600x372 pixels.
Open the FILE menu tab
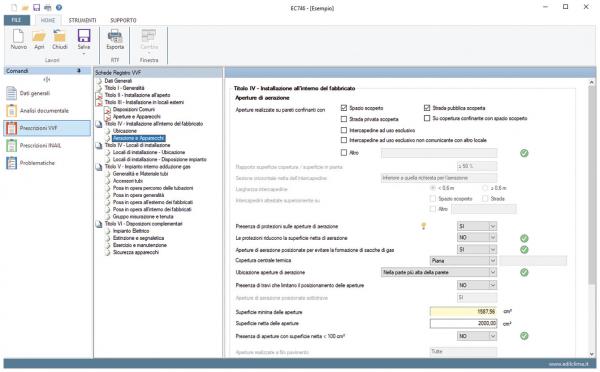point(16,20)
